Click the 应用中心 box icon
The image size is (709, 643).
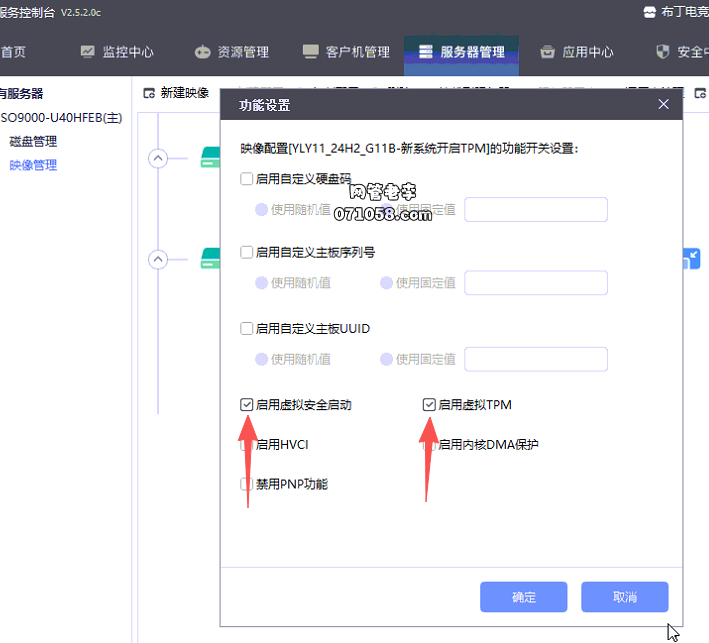pyautogui.click(x=547, y=52)
